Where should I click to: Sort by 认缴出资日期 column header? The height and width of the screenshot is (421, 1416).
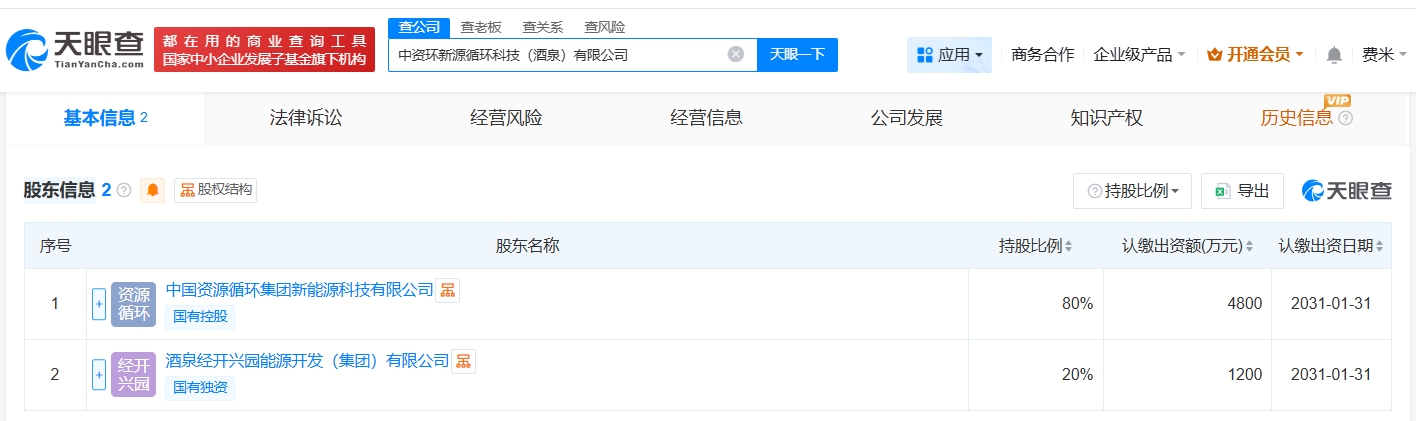coord(1332,246)
